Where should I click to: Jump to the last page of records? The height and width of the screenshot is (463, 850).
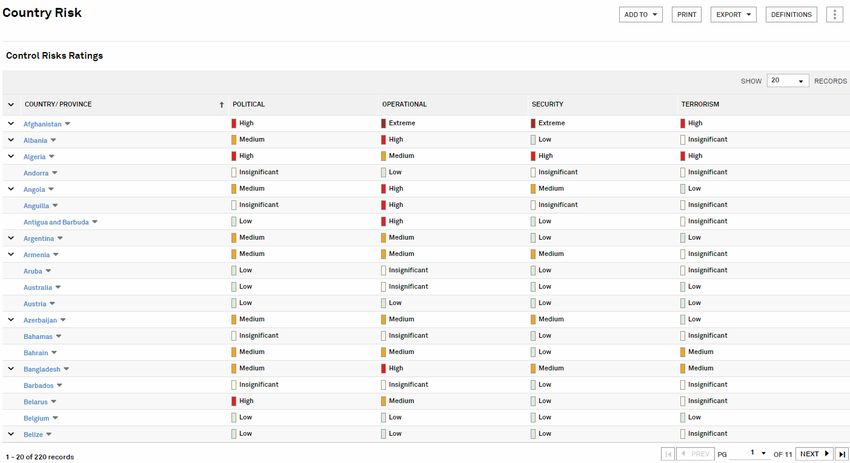[842, 454]
